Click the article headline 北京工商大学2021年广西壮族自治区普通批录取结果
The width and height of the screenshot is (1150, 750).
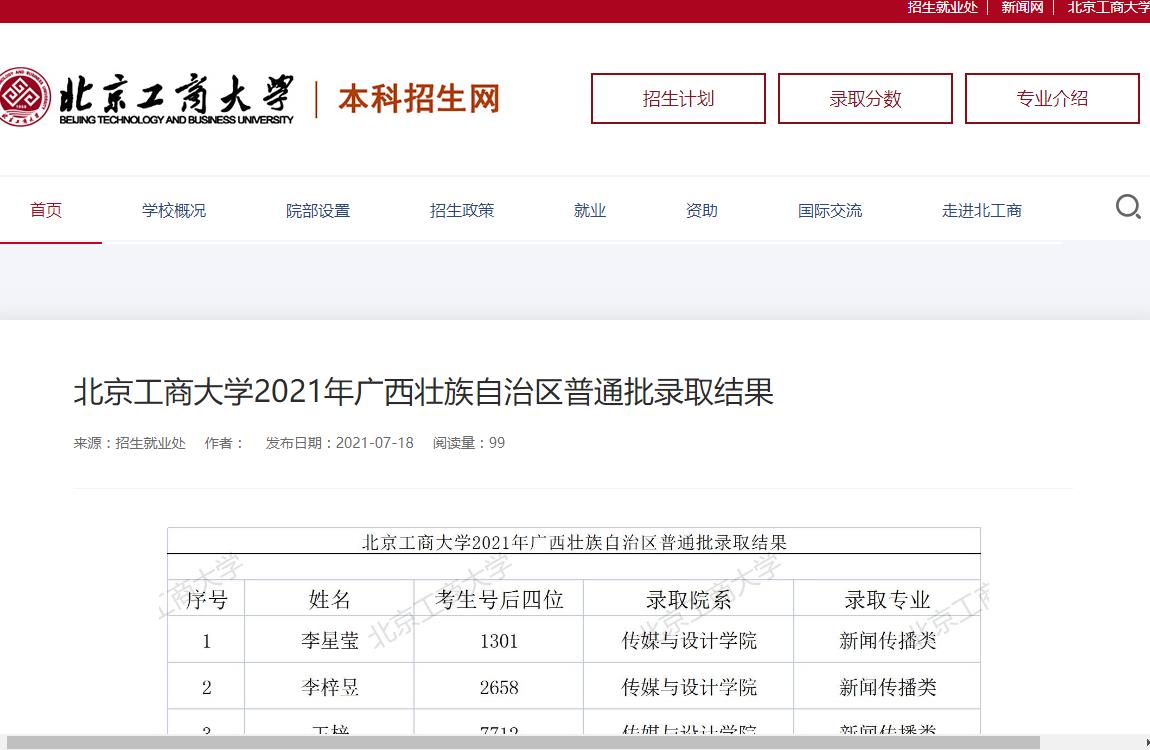point(423,391)
